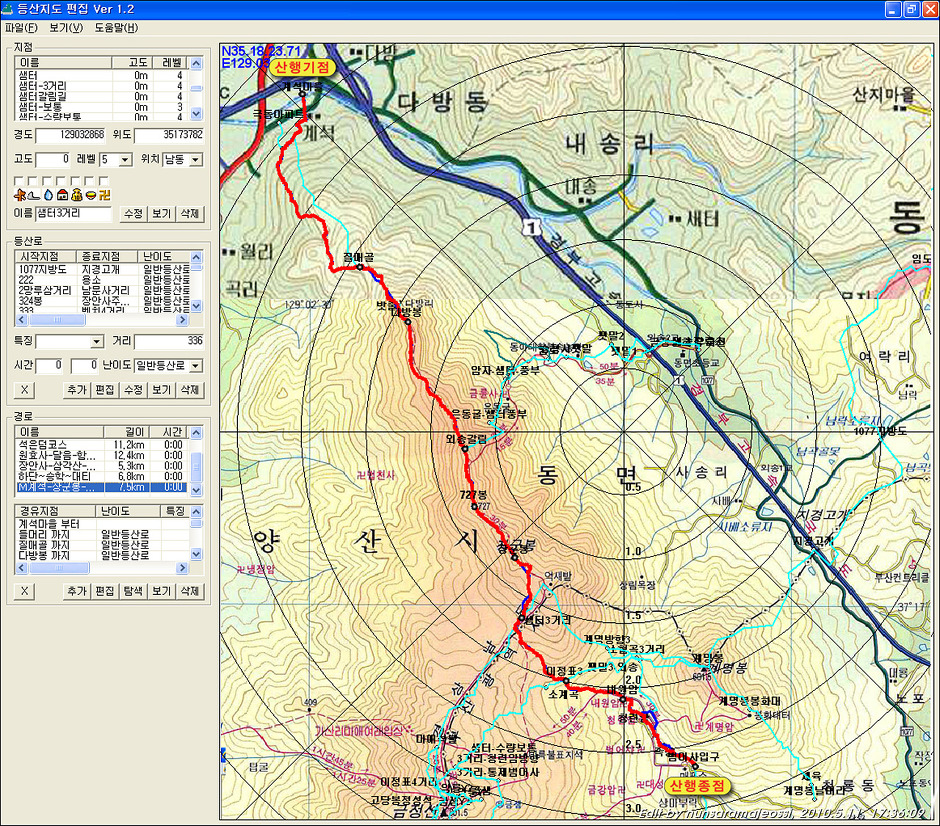The image size is (940, 826).
Task: Click the 거리 field showing 336
Action: pos(169,342)
